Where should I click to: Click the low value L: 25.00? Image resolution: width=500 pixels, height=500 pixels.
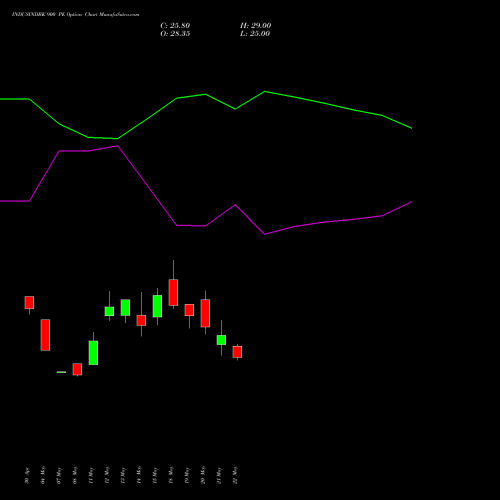click(x=255, y=34)
